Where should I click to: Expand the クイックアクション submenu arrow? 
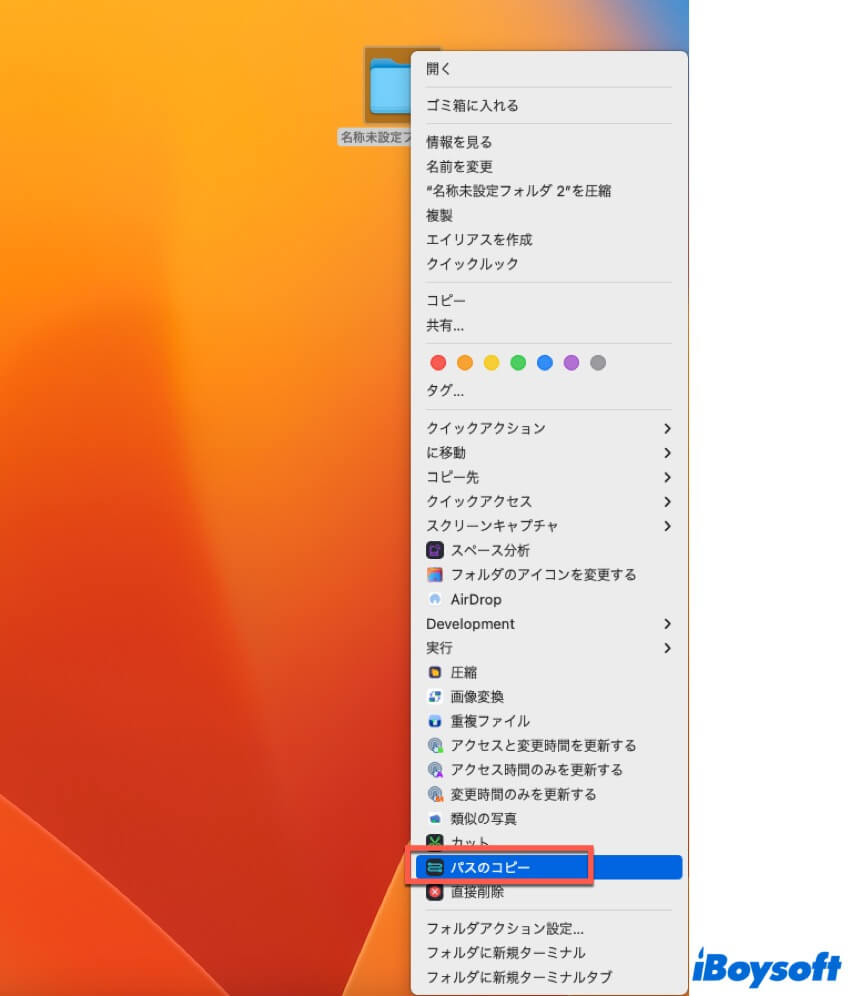(667, 429)
